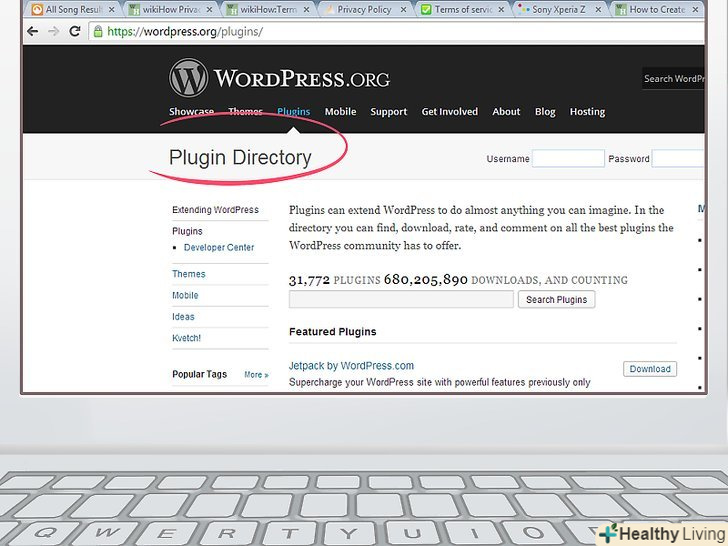728x546 pixels.
Task: Close the Sony Xperia Z tab
Action: tap(598, 9)
